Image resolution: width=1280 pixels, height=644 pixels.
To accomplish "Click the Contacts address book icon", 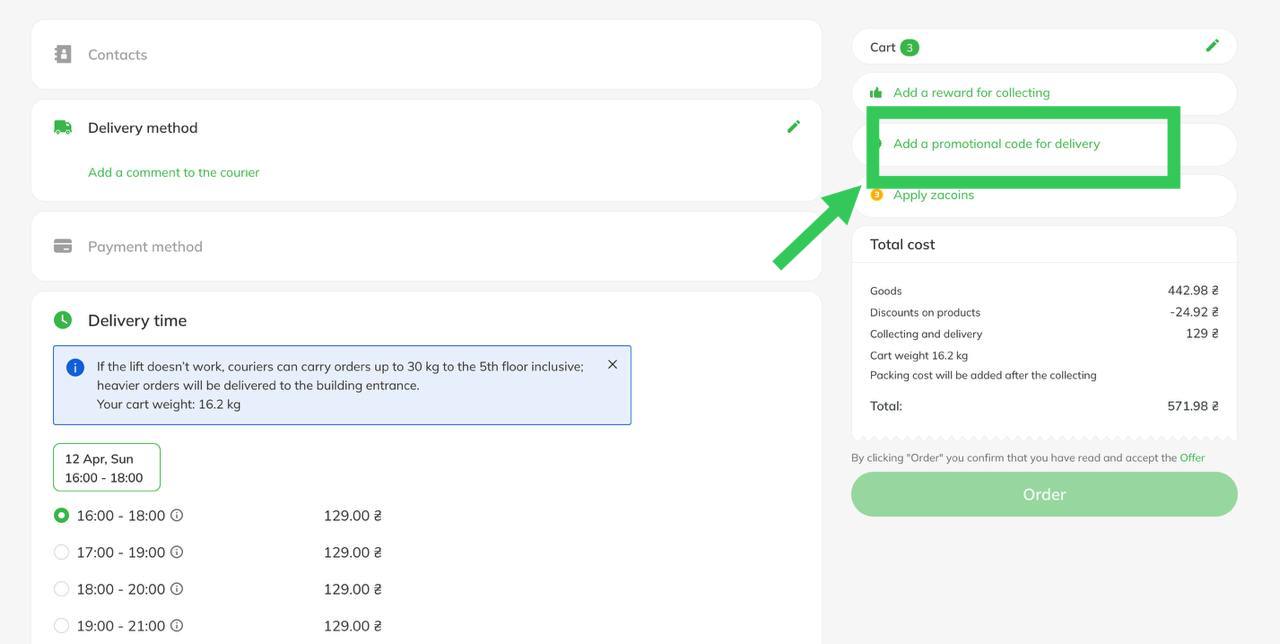I will click(63, 54).
